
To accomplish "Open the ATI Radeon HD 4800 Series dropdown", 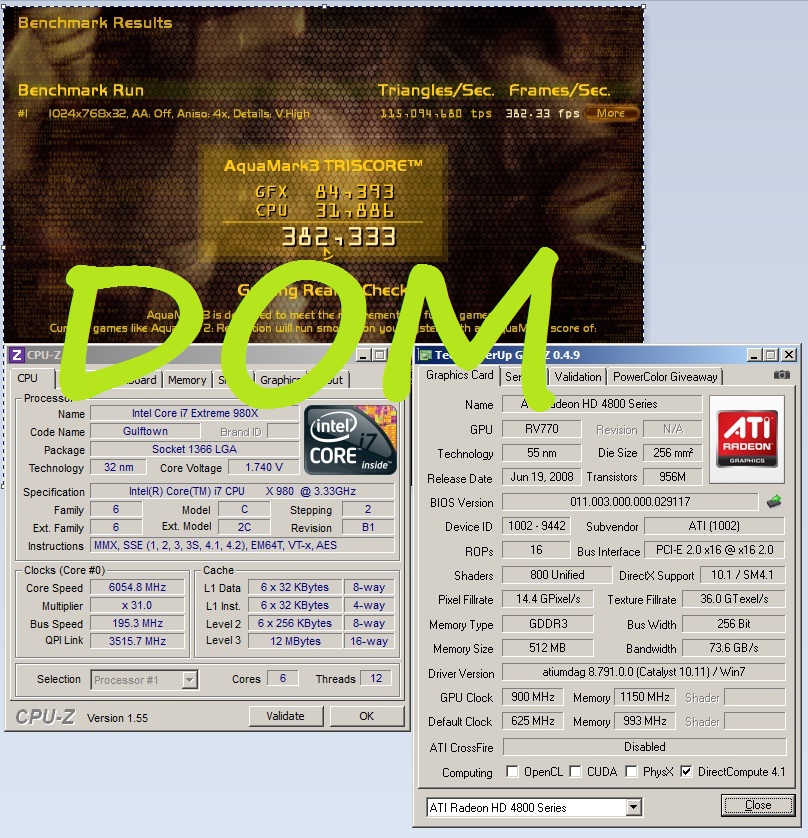I will [633, 807].
